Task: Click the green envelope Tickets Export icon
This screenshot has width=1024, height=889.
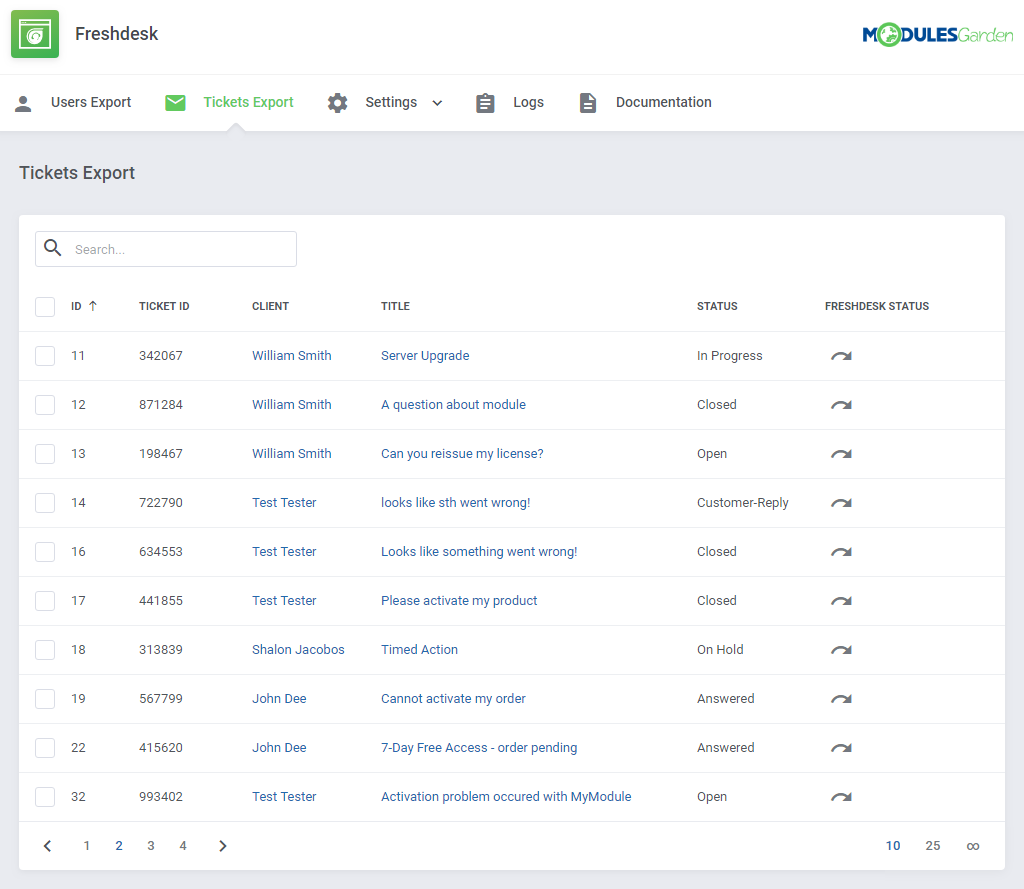Action: click(175, 103)
